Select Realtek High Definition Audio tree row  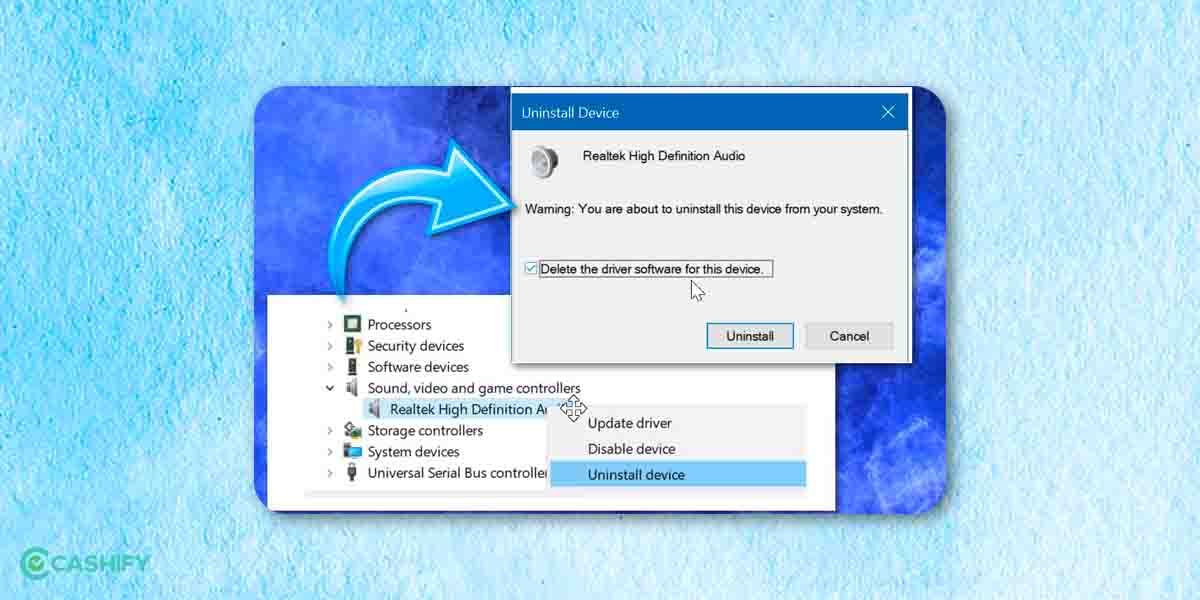pyautogui.click(x=456, y=409)
